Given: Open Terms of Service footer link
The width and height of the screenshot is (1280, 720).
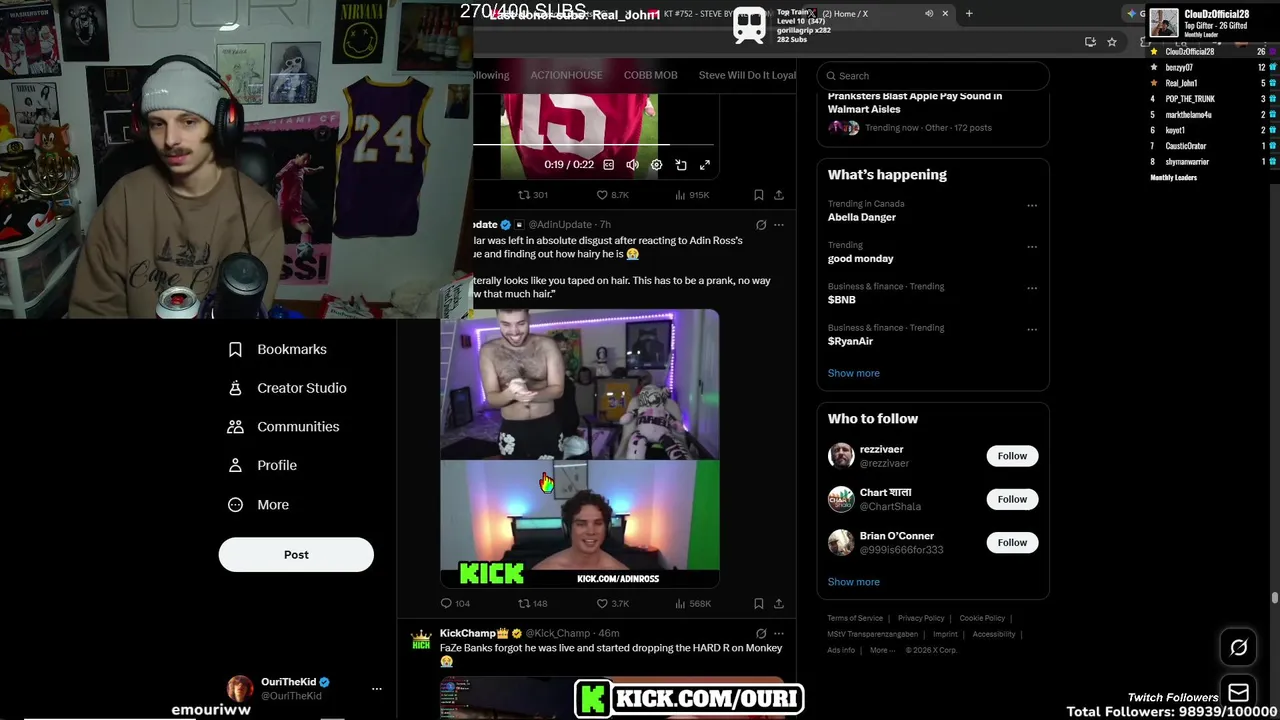Looking at the screenshot, I should pyautogui.click(x=855, y=619).
